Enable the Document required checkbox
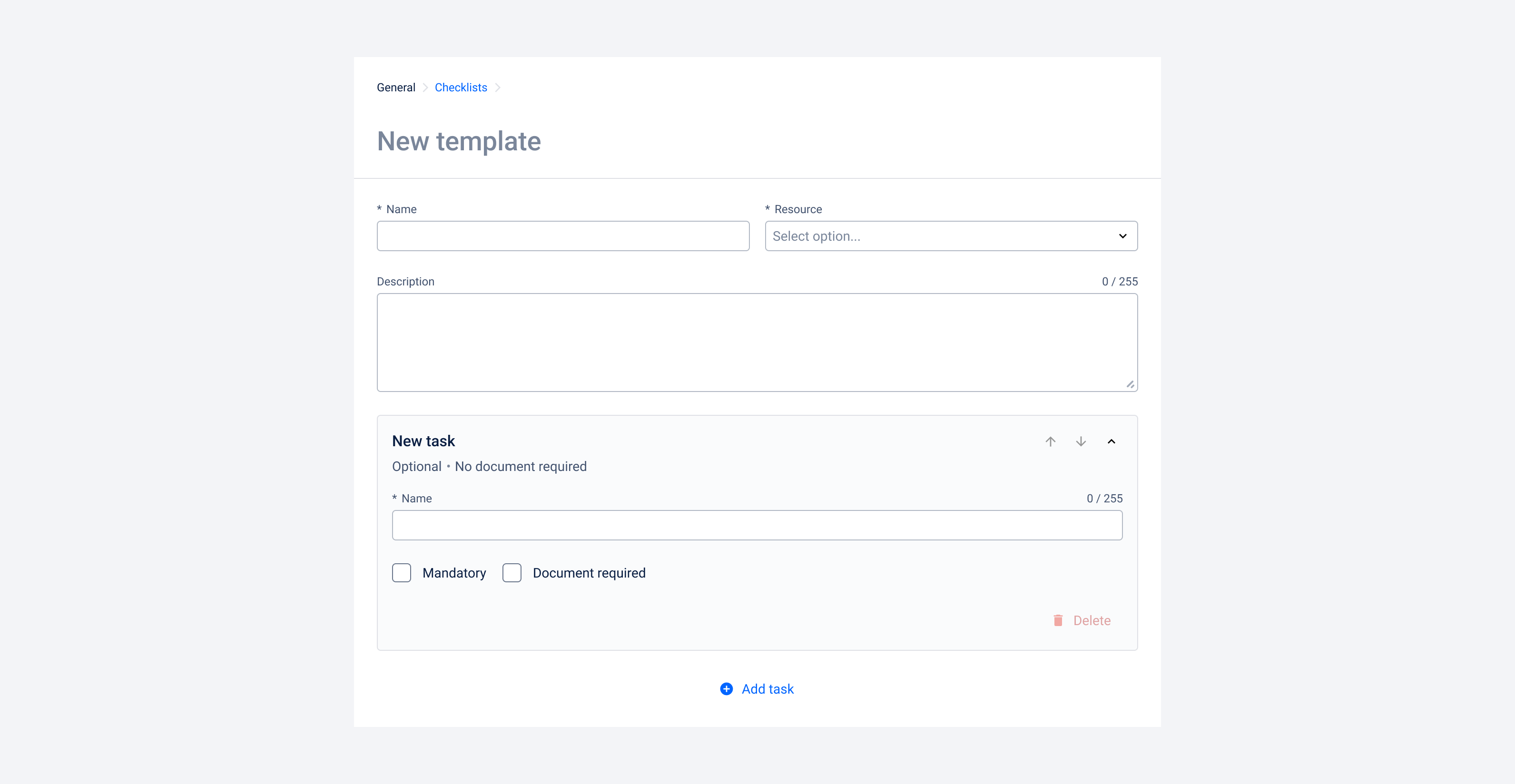The image size is (1515, 784). pyautogui.click(x=512, y=573)
